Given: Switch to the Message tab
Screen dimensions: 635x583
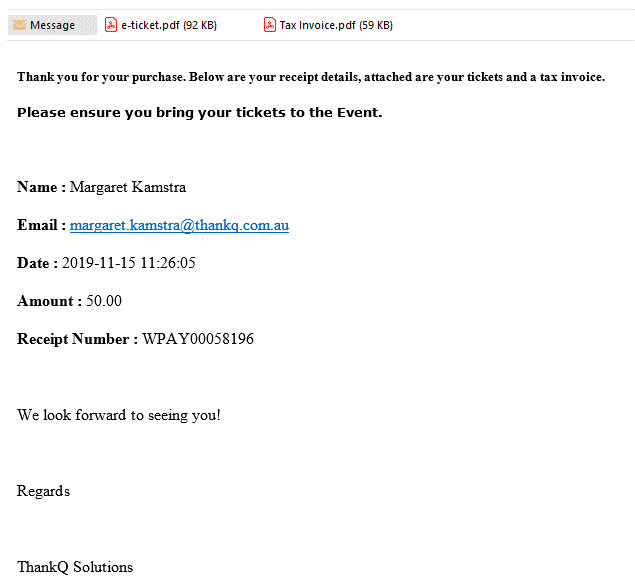Looking at the screenshot, I should 52,25.
